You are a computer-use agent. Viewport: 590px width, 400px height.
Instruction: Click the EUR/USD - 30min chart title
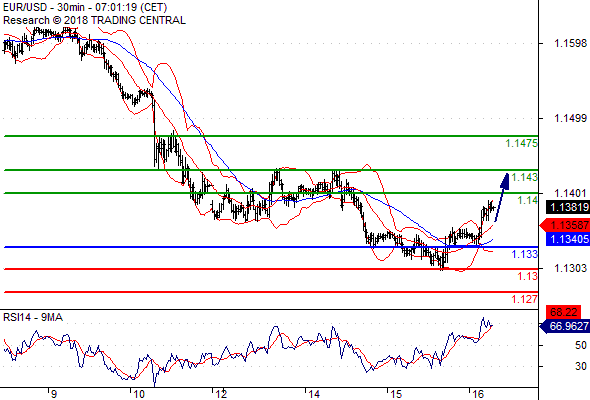pos(85,7)
